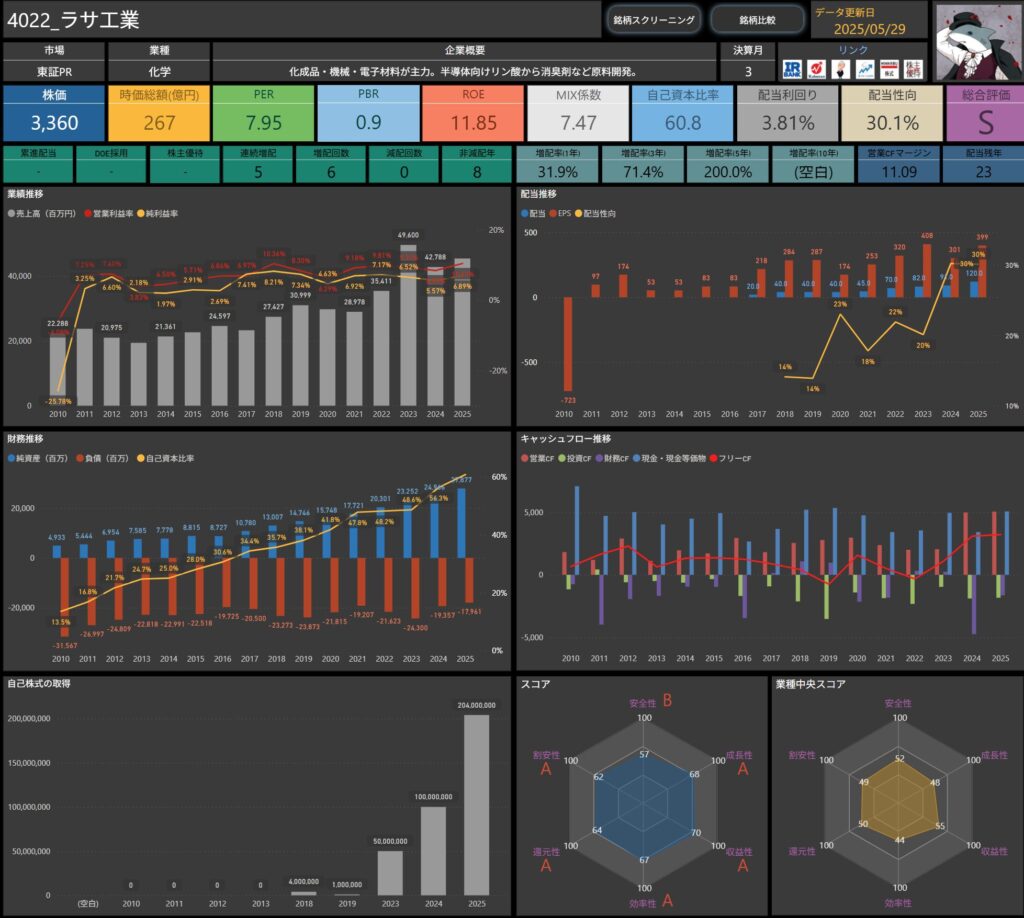Click the 自己株式の取得 chart title
1024x918 pixels.
point(39,683)
